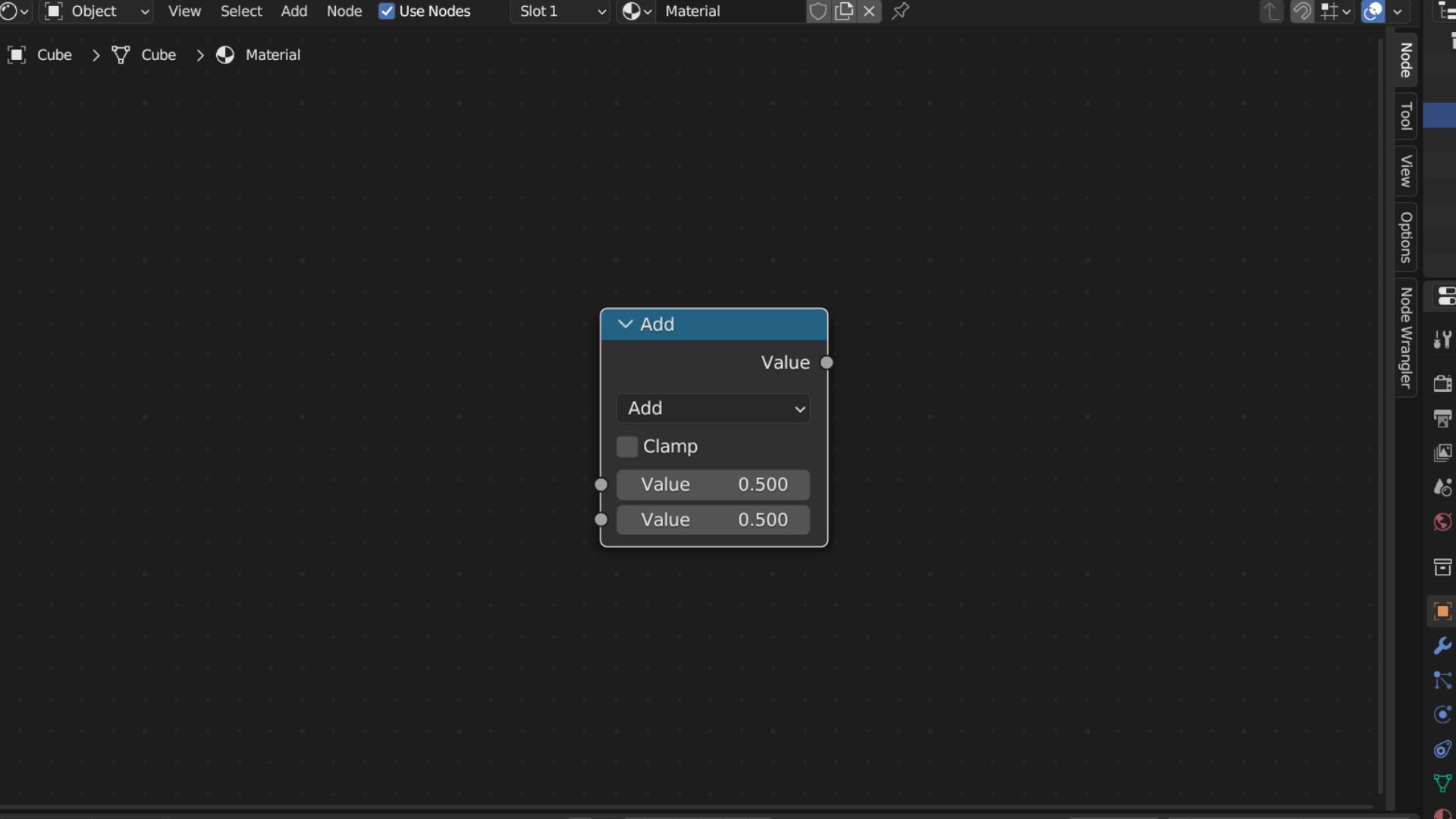Click the outliner editor type icon
1456x819 pixels.
coord(1447,11)
